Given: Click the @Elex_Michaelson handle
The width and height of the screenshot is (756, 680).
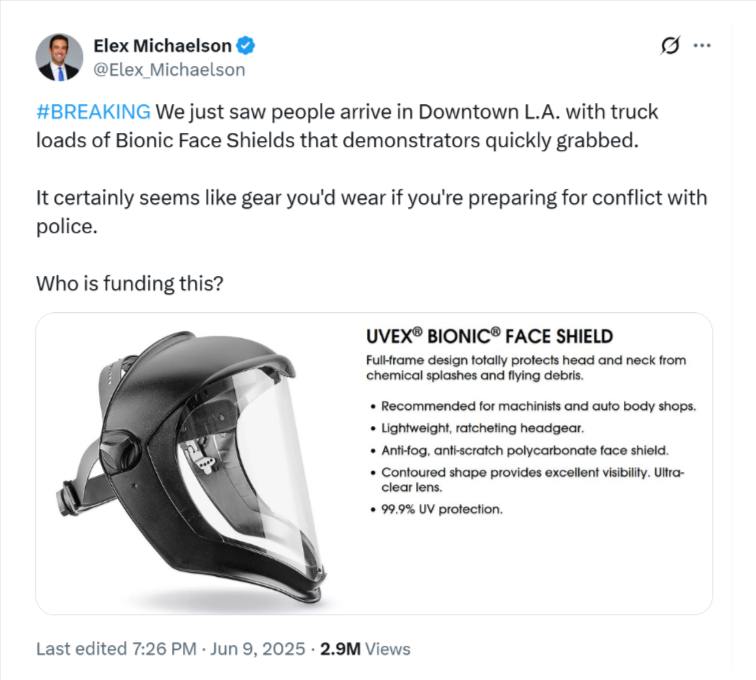Looking at the screenshot, I should [169, 70].
